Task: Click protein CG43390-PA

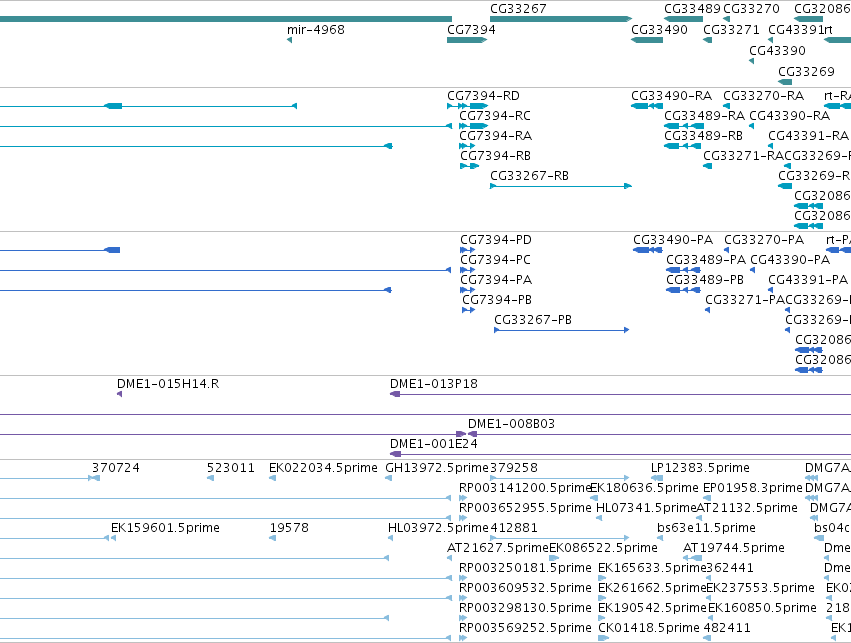Action: (x=790, y=260)
